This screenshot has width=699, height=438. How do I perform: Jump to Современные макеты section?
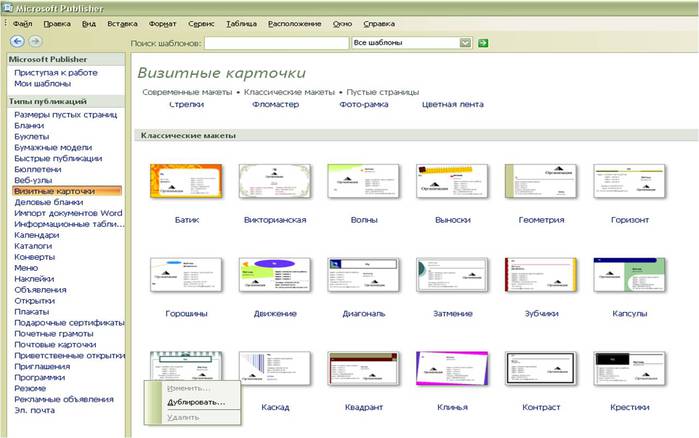(187, 92)
